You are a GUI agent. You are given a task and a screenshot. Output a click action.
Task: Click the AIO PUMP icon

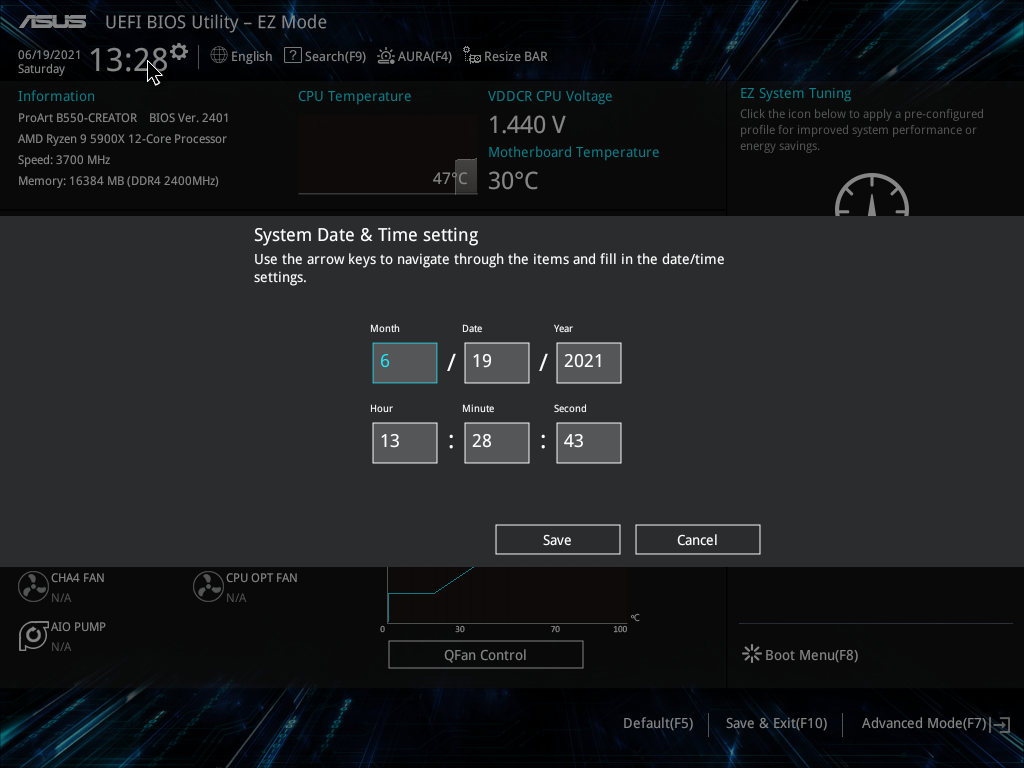33,636
